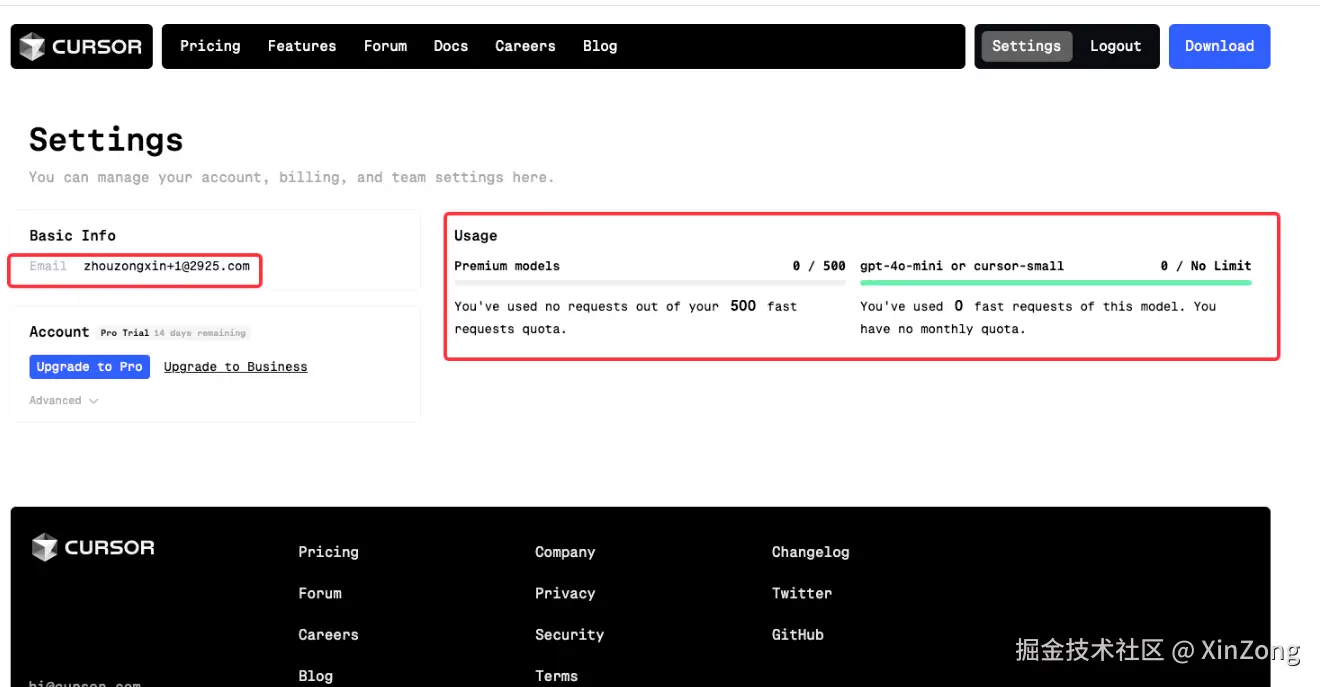Open the Security link in the footer
Image resolution: width=1320 pixels, height=687 pixels.
tap(569, 635)
